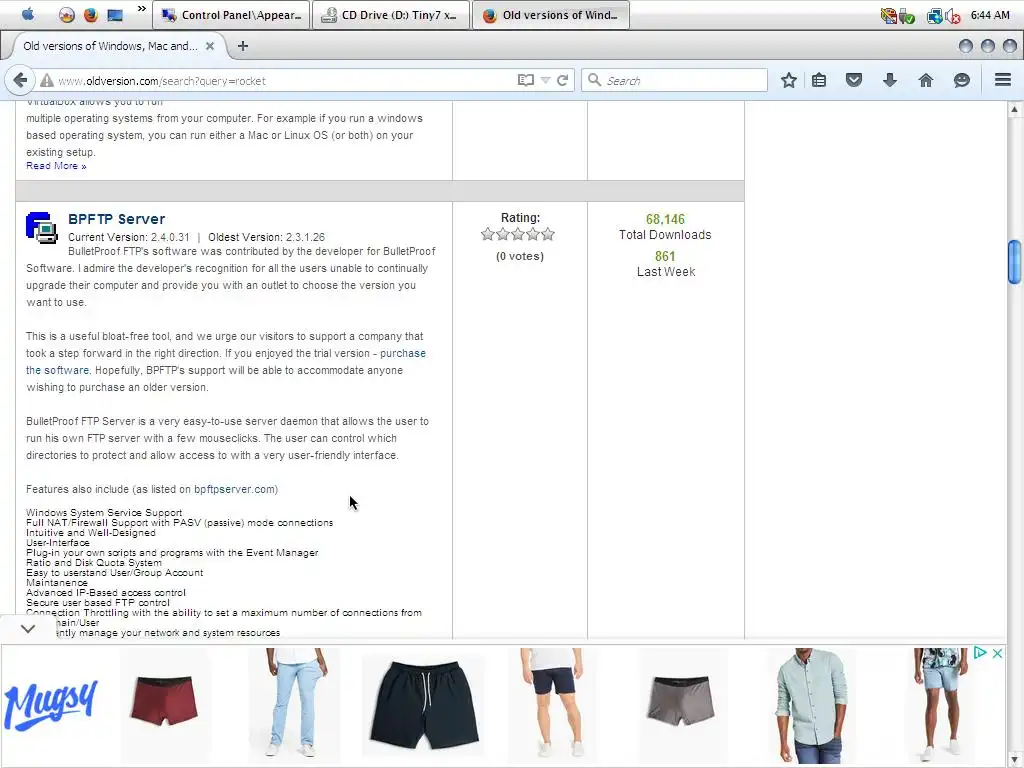Open a new browser tab

pyautogui.click(x=243, y=46)
